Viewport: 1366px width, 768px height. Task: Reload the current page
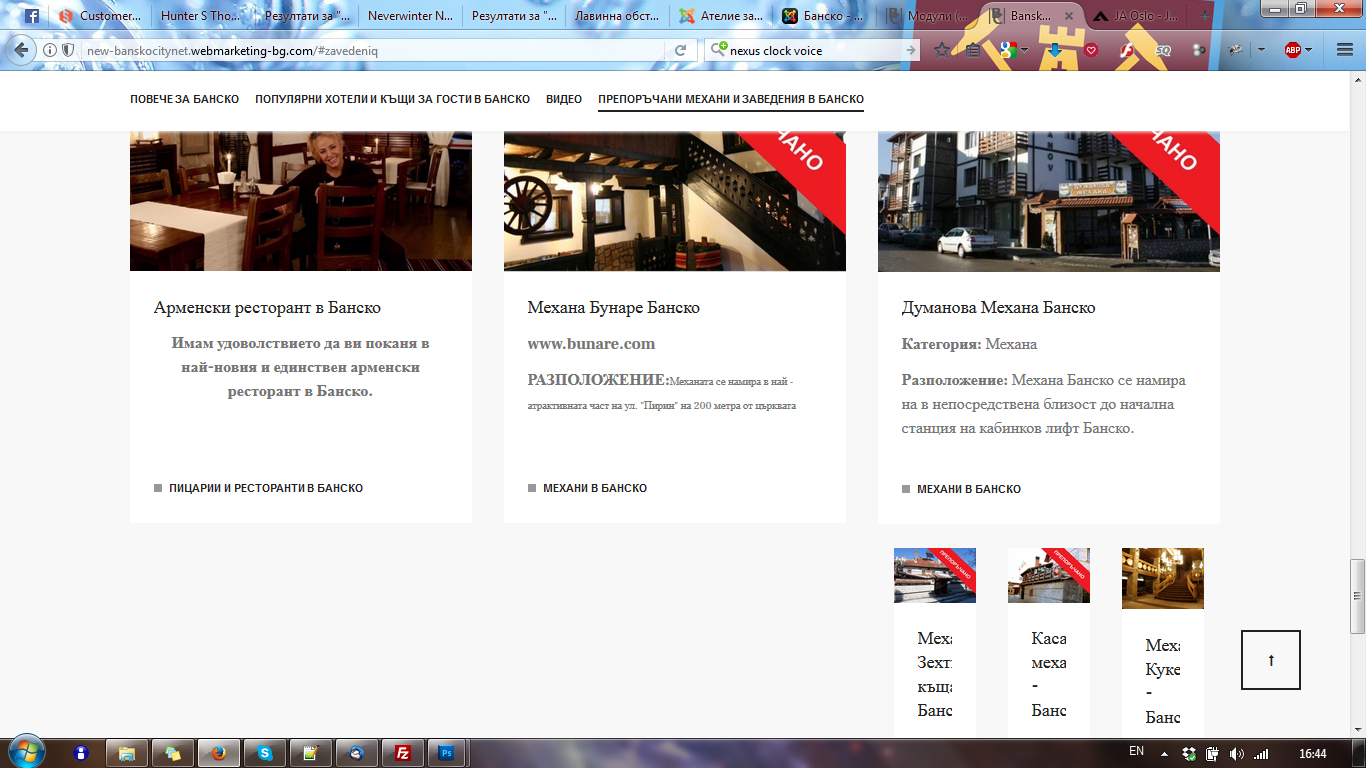[x=680, y=50]
